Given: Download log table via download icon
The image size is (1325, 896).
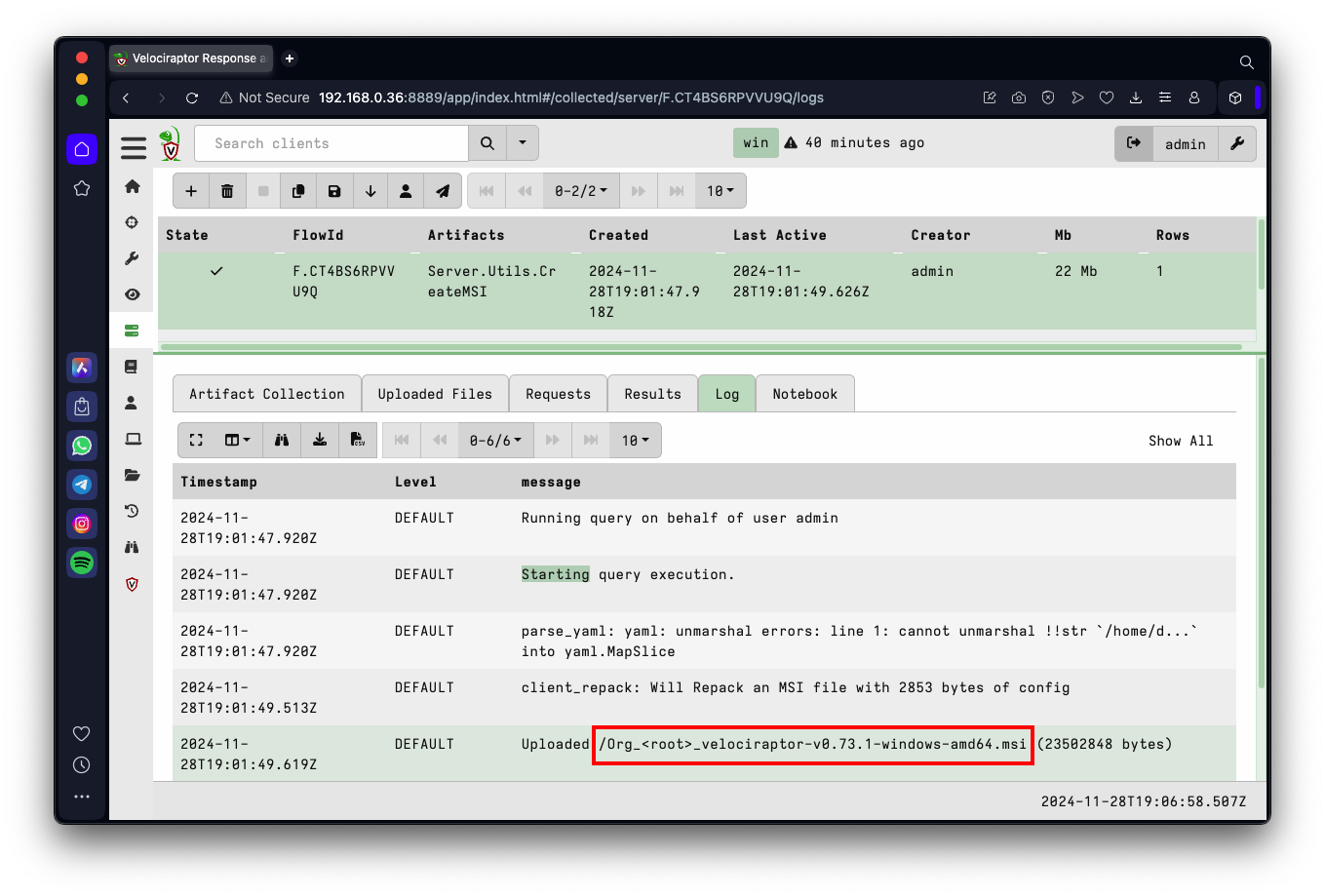Looking at the screenshot, I should coord(320,441).
